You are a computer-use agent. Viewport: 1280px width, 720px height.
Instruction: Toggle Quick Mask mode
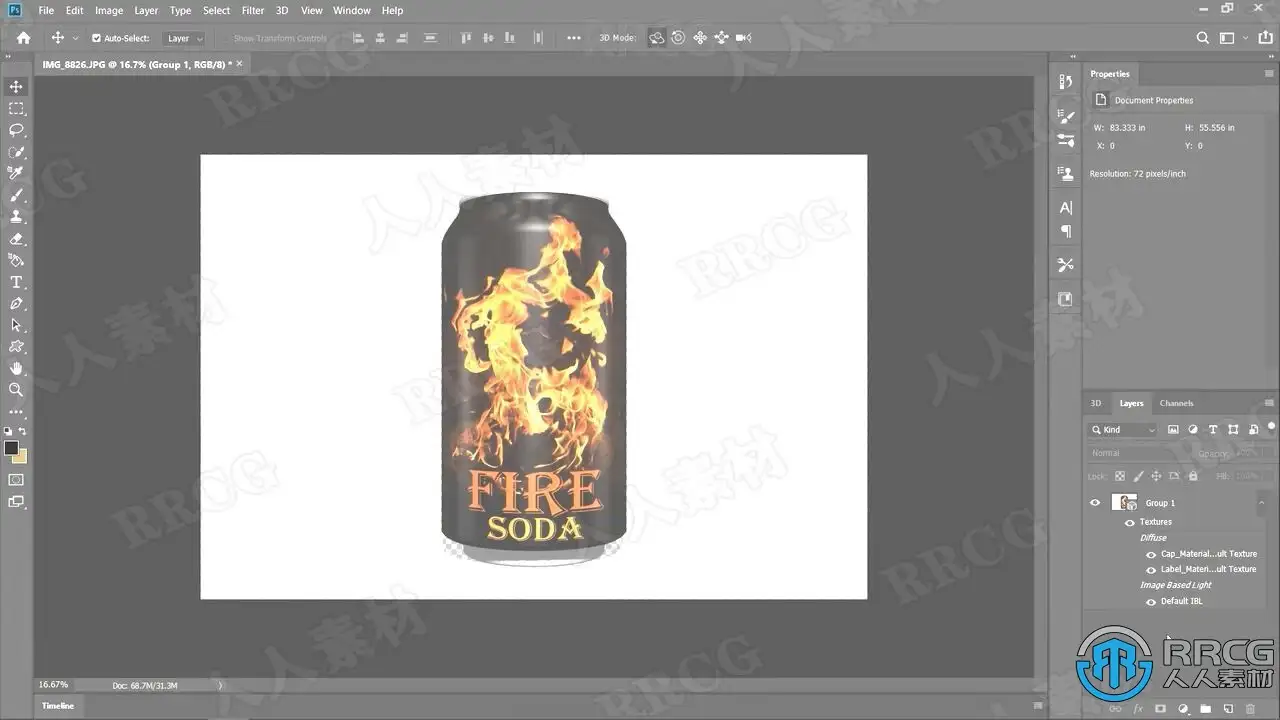(16, 480)
